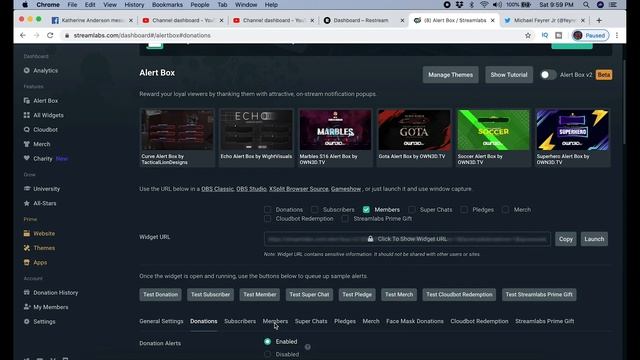Open Themes in Prime section

click(x=40, y=248)
